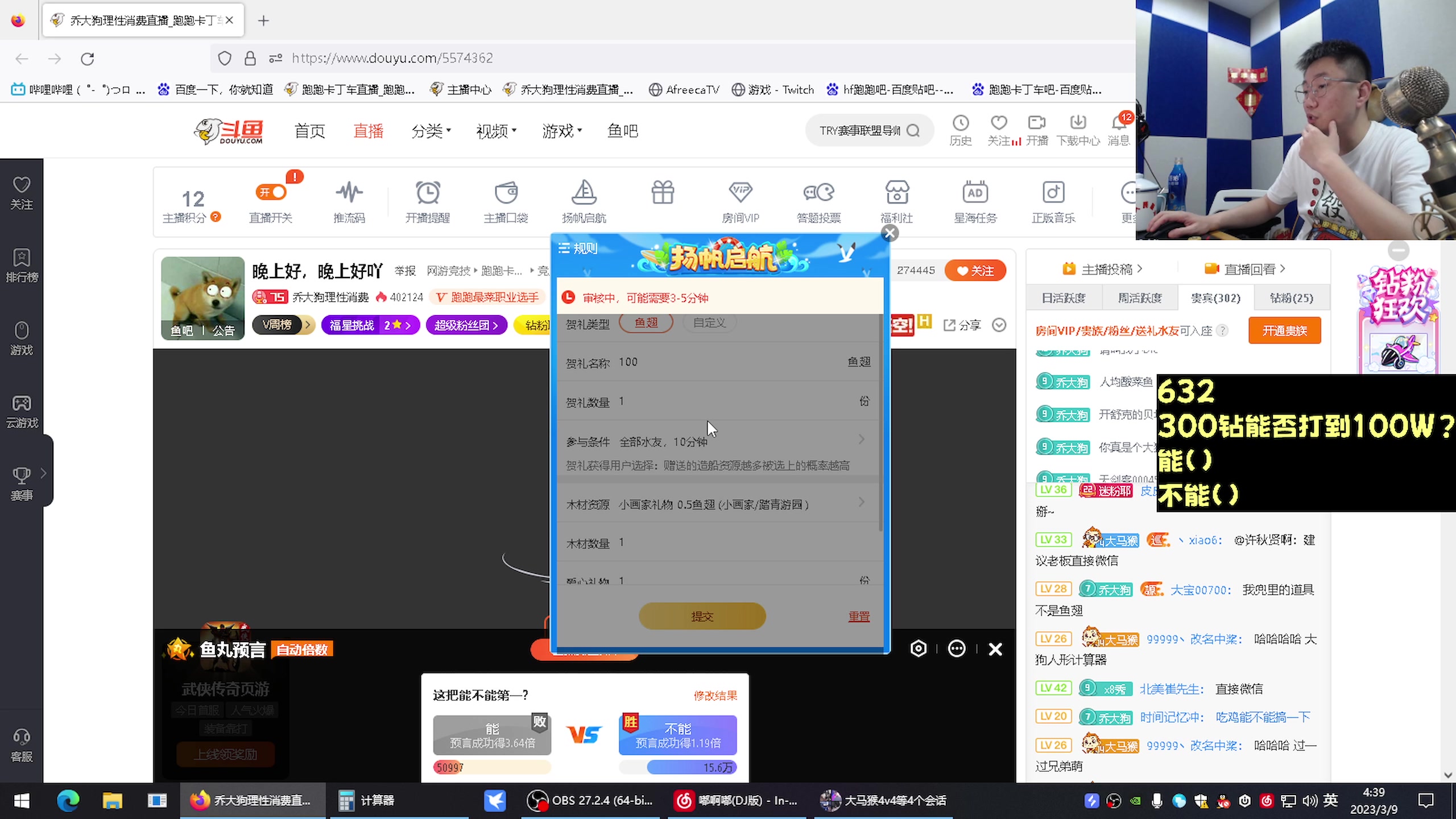1456x819 pixels.
Task: Select the 自定义 gift type option
Action: 709,322
